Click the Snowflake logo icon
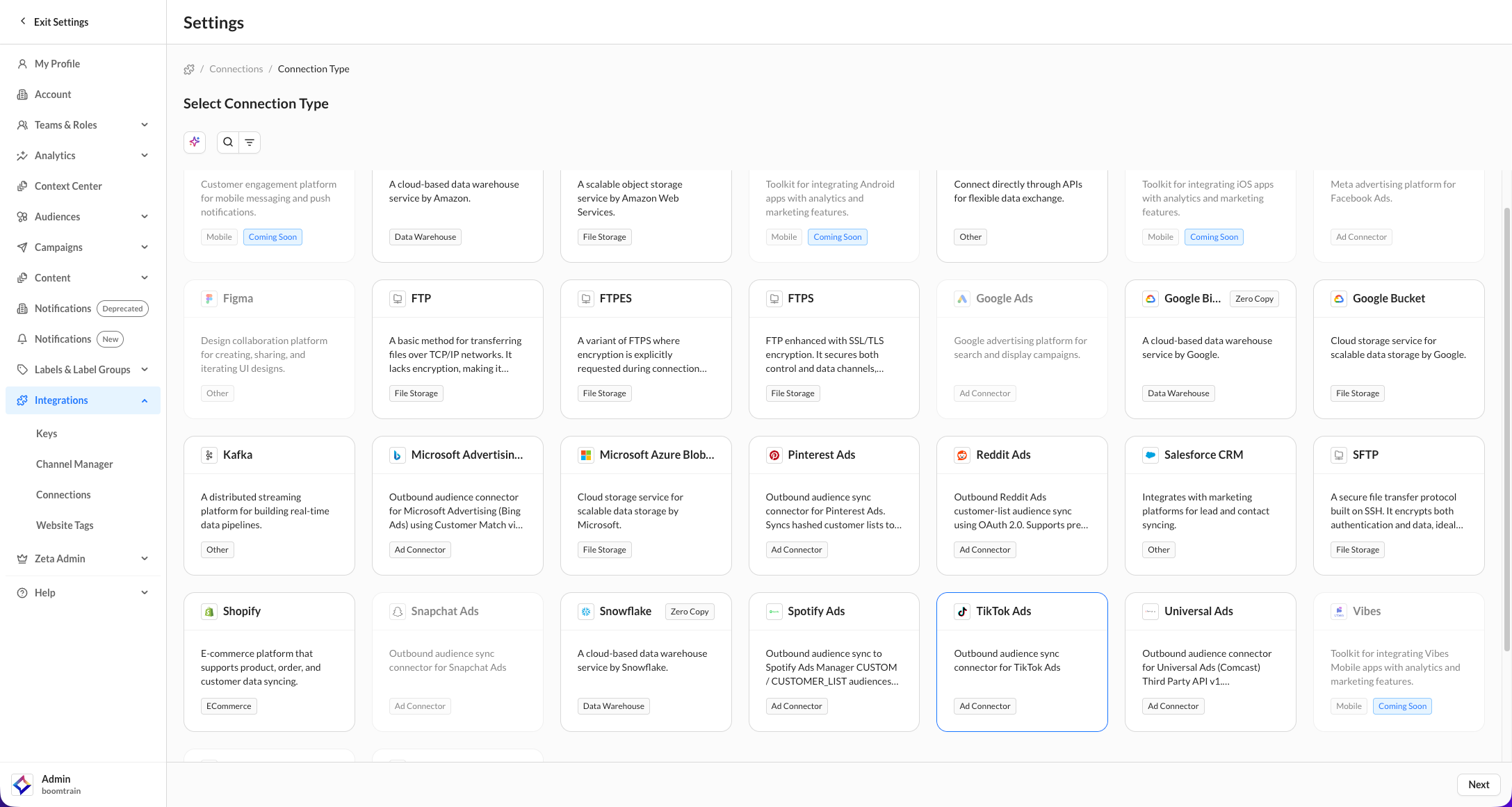The image size is (1512, 807). pos(586,612)
